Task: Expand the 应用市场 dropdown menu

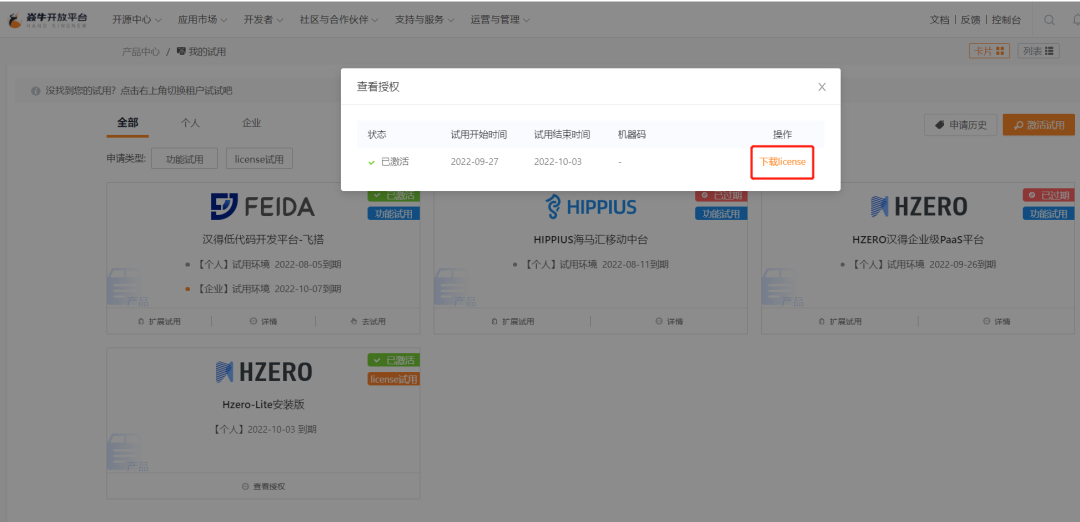Action: (202, 20)
